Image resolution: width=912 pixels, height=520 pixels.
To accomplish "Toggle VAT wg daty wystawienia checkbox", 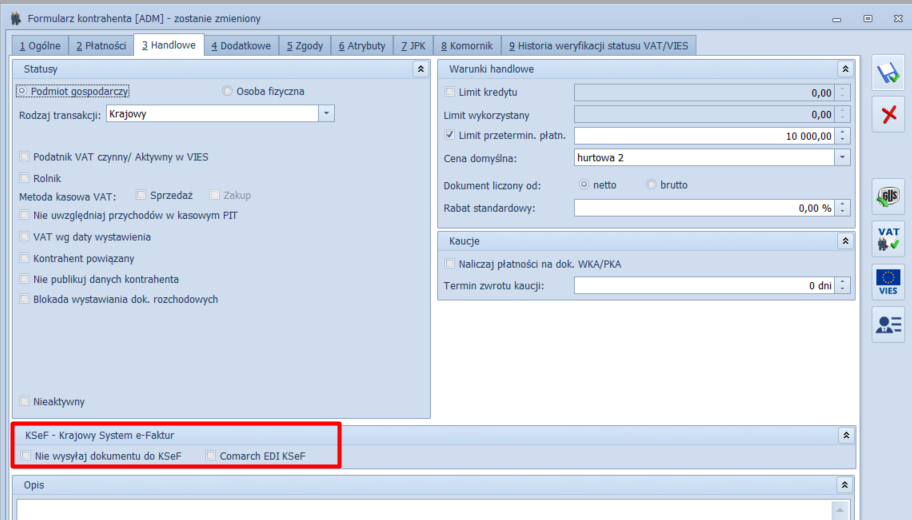I will (24, 237).
